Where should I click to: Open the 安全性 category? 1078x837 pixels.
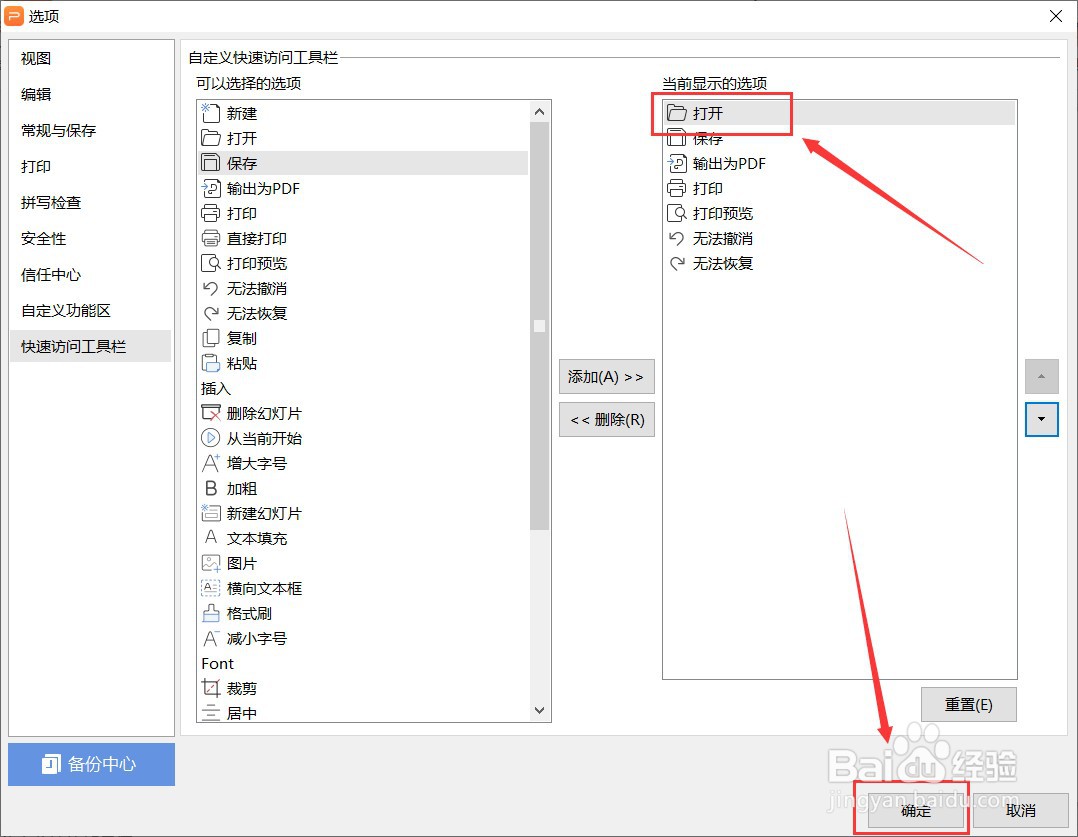pos(91,239)
